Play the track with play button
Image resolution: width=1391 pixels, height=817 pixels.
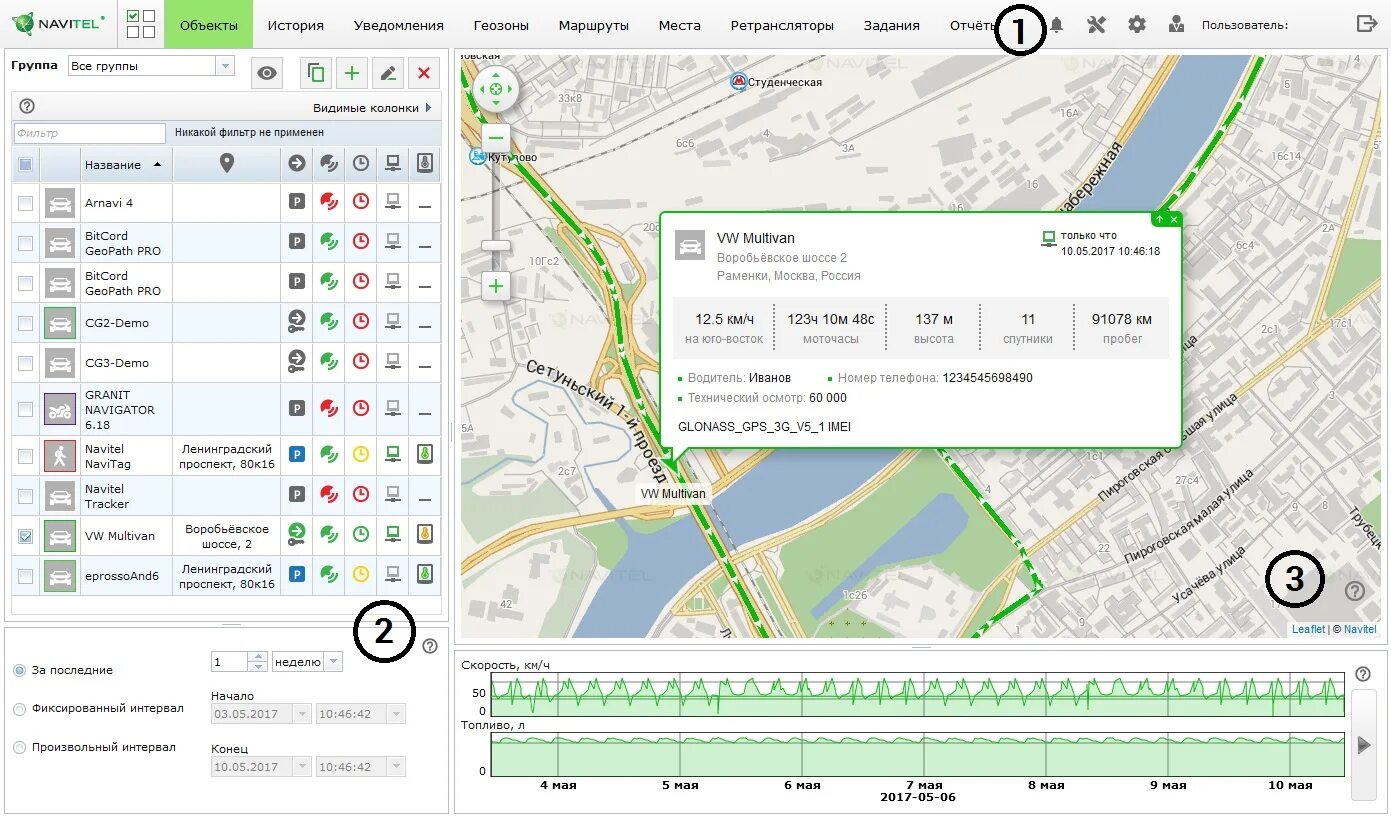tap(1364, 744)
